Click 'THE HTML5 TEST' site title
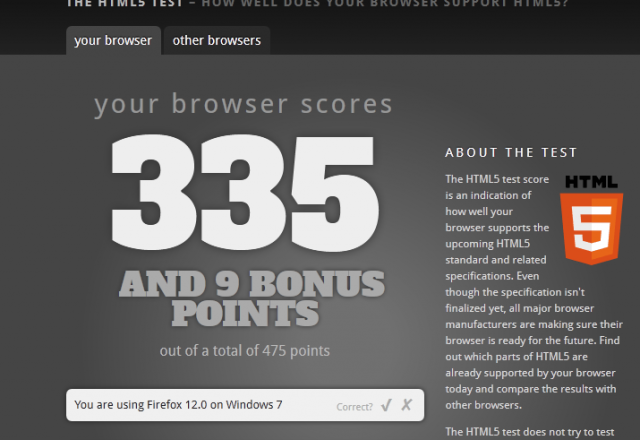The image size is (640, 440). (125, 3)
